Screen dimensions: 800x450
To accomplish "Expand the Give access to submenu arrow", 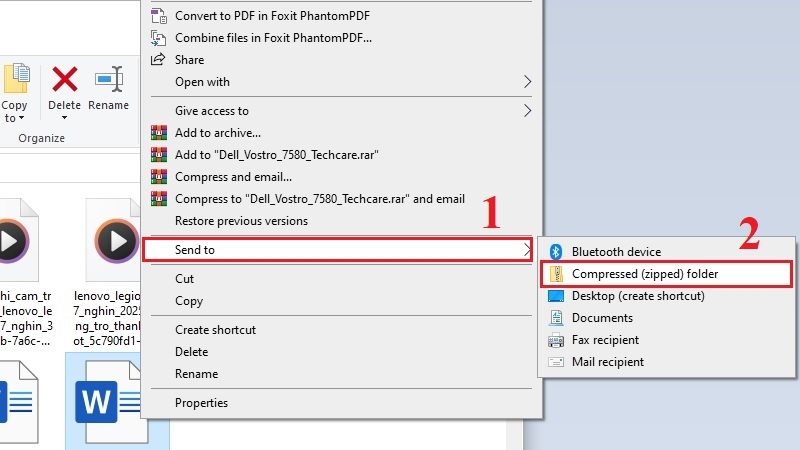I will 528,111.
